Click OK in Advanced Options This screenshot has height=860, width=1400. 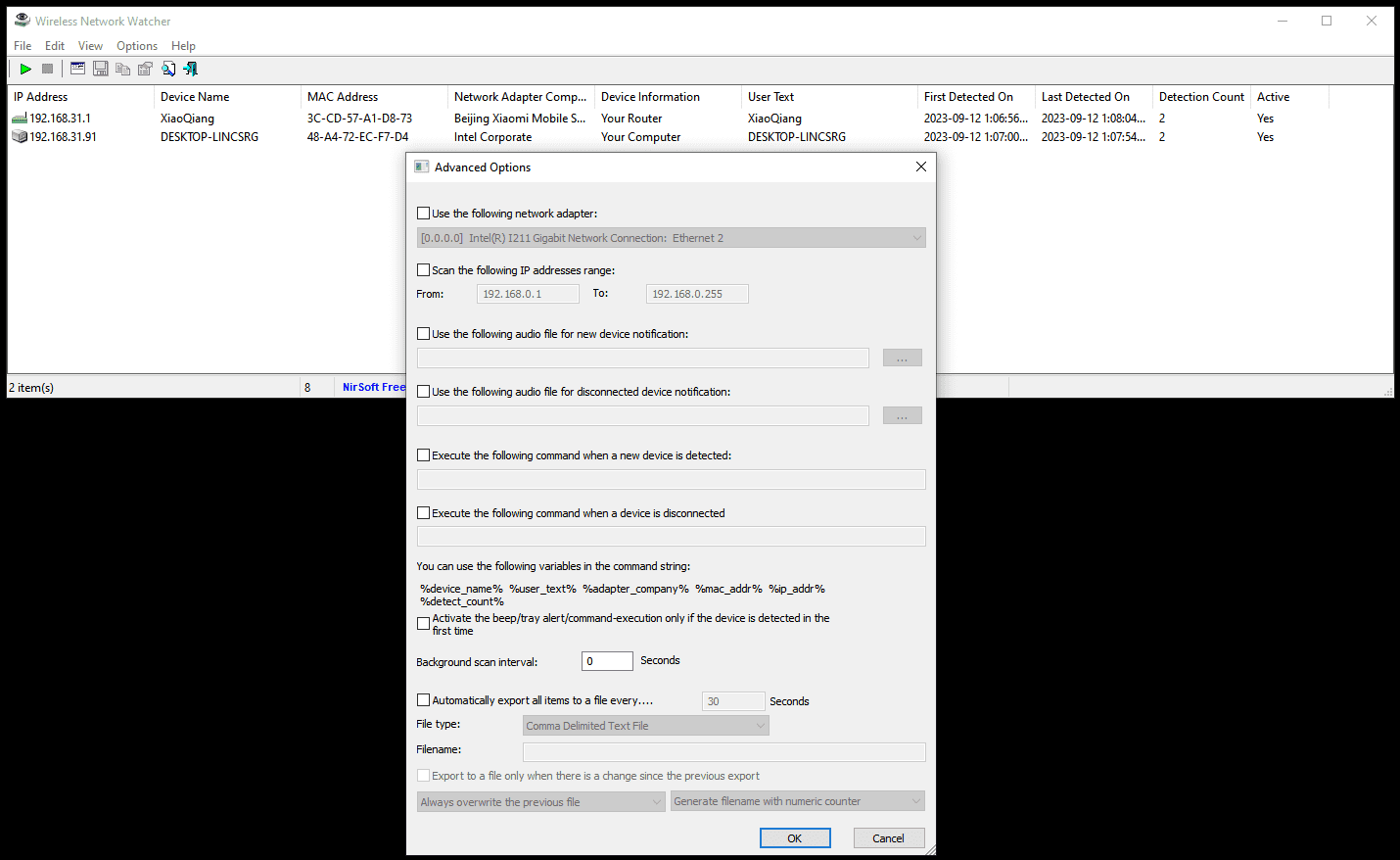click(x=795, y=838)
